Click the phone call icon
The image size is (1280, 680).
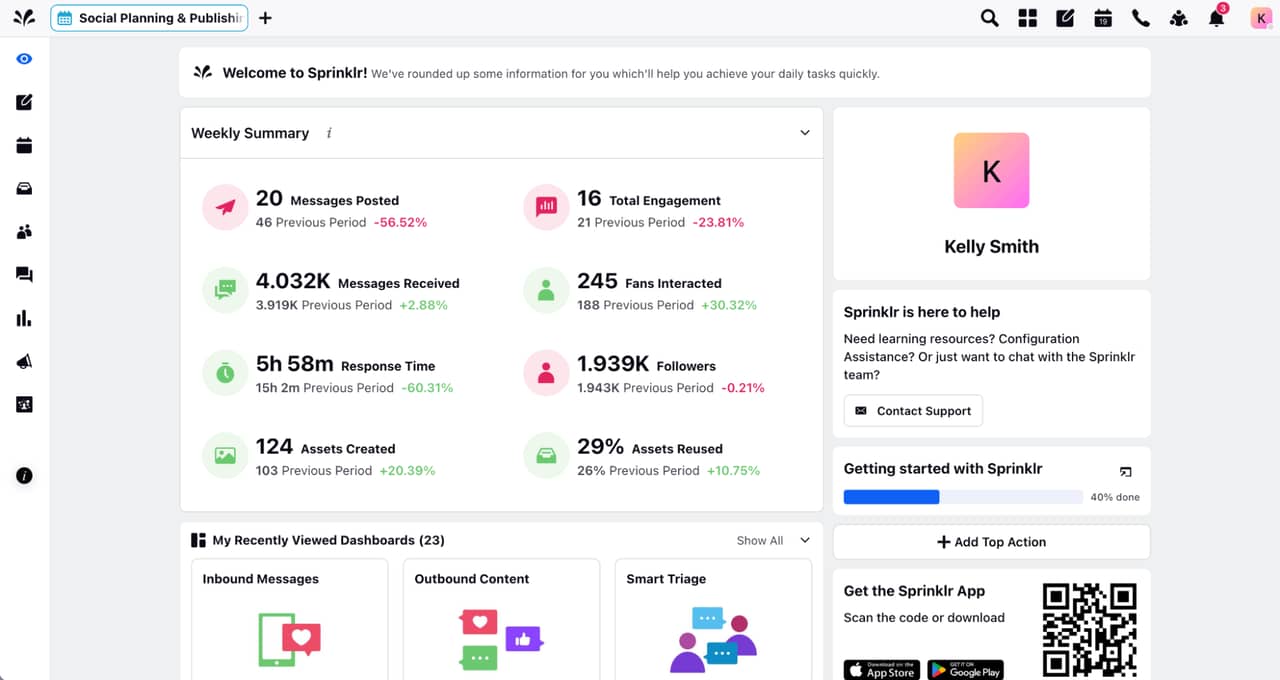pyautogui.click(x=1140, y=18)
